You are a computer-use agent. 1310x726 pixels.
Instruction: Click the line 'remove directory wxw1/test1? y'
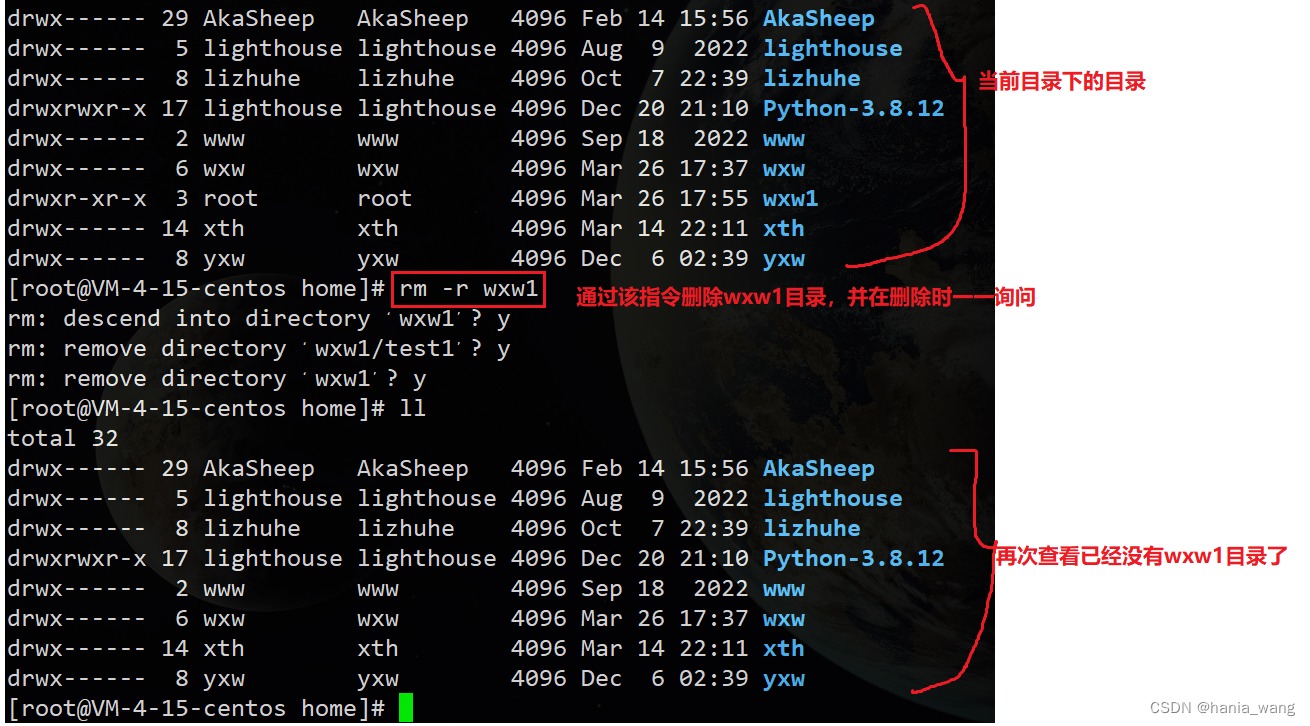[x=259, y=349]
